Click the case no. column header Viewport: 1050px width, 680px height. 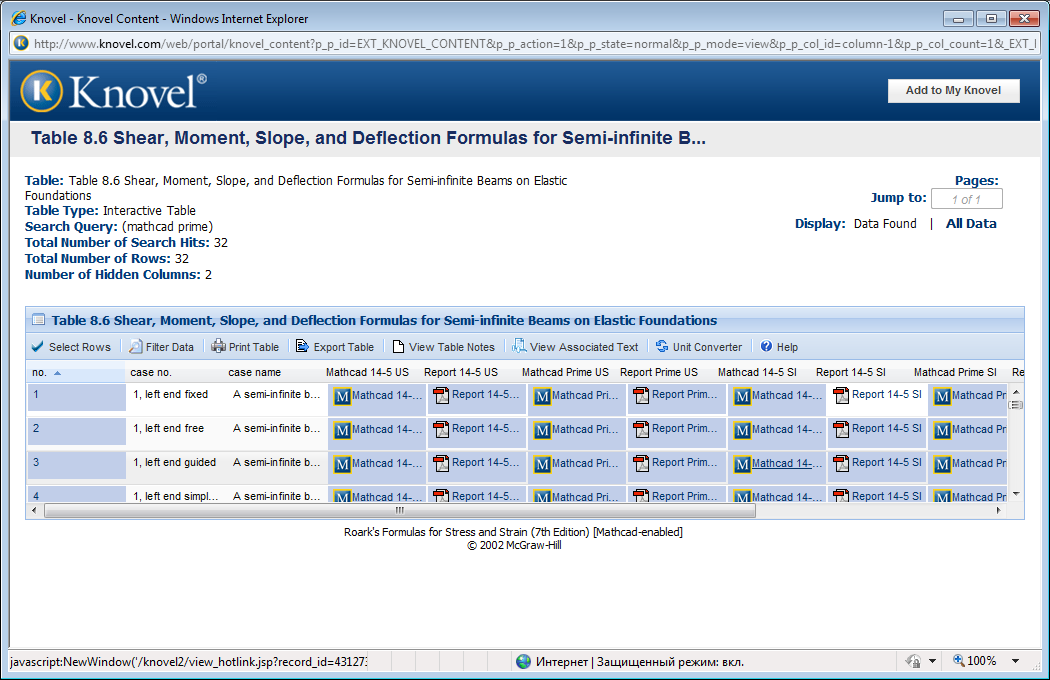click(151, 372)
